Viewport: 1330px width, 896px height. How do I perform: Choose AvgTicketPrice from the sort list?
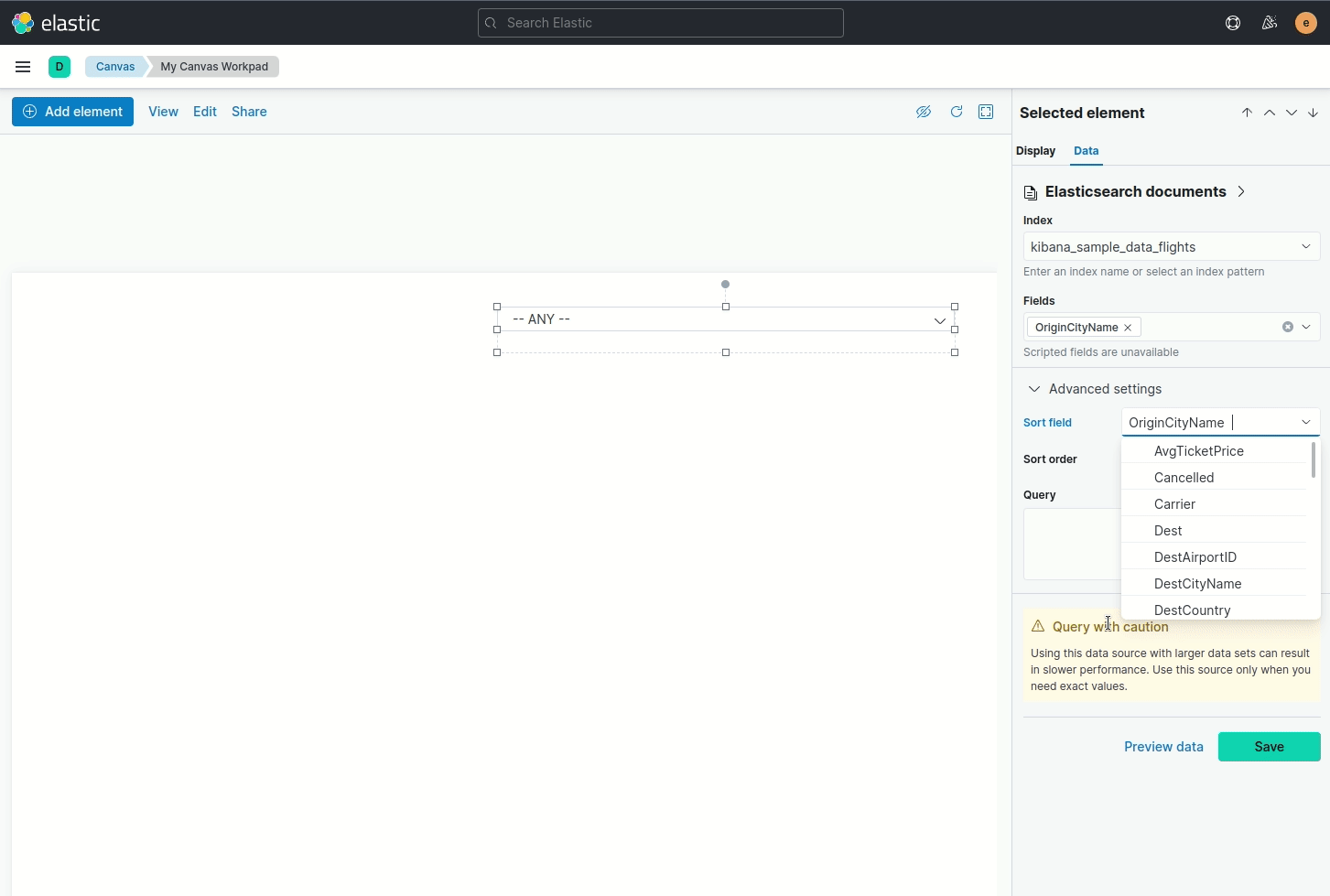[x=1215, y=451]
